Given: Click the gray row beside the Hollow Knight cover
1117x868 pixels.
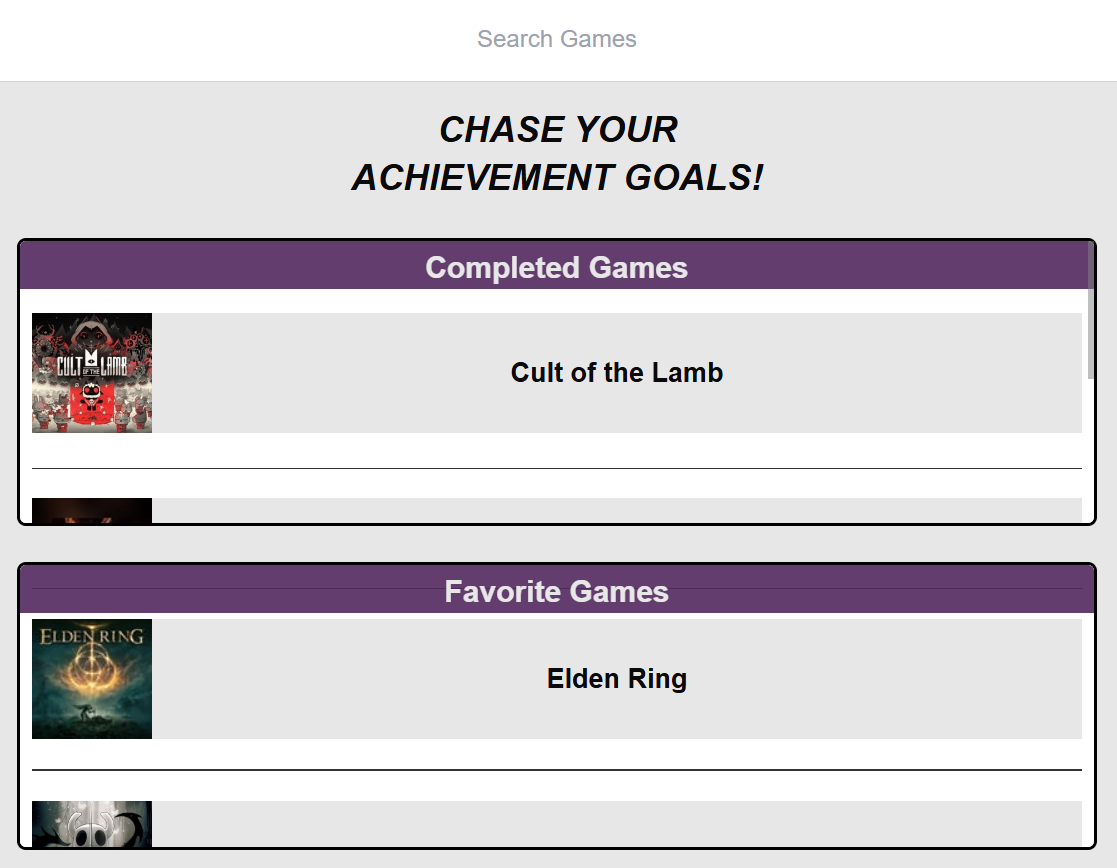Looking at the screenshot, I should 616,823.
